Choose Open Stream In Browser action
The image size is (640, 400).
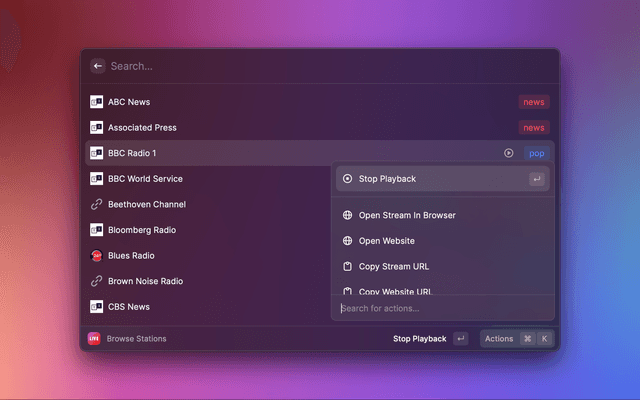pyautogui.click(x=407, y=215)
